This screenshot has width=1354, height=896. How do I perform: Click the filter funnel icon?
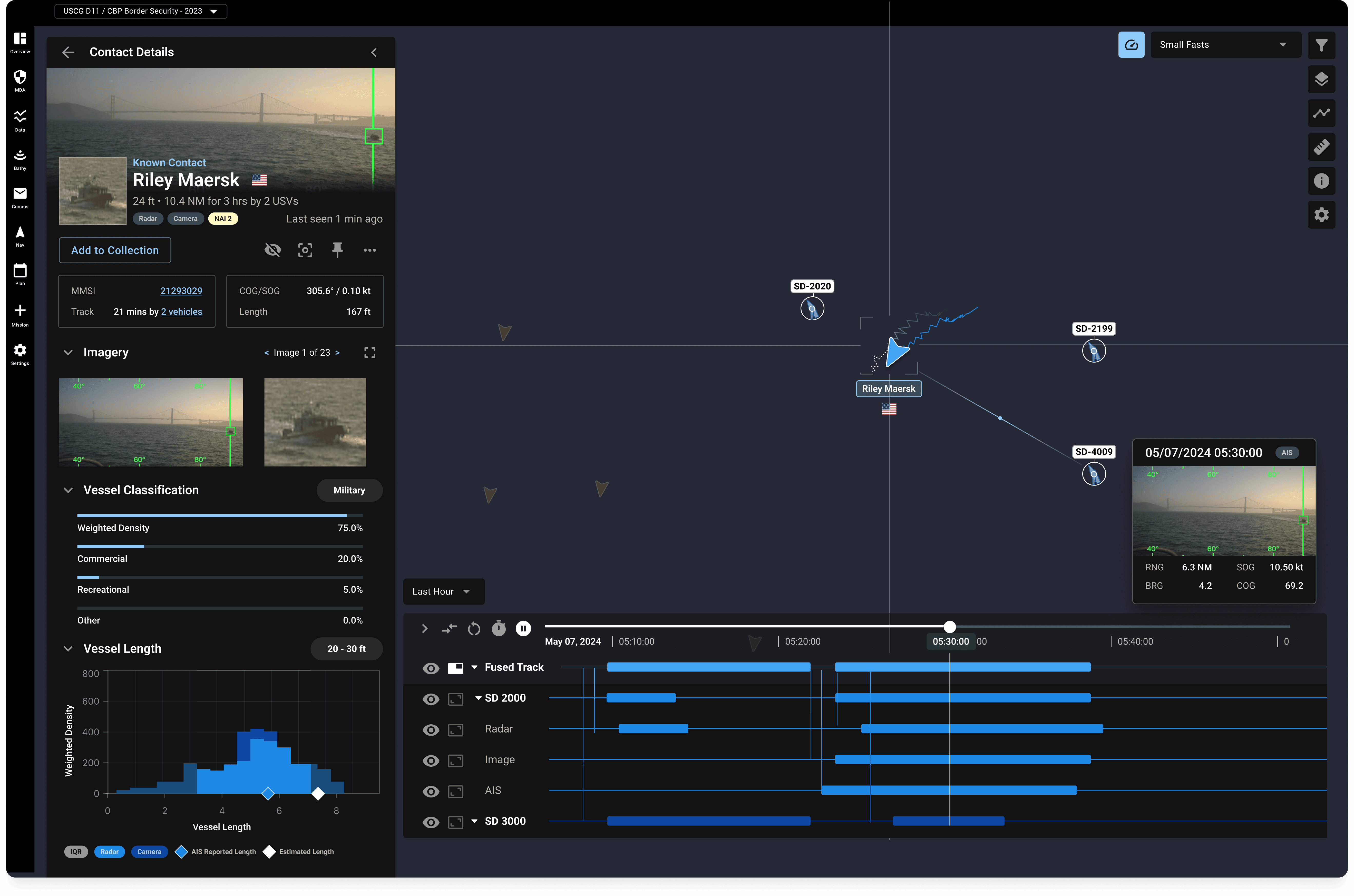1321,45
